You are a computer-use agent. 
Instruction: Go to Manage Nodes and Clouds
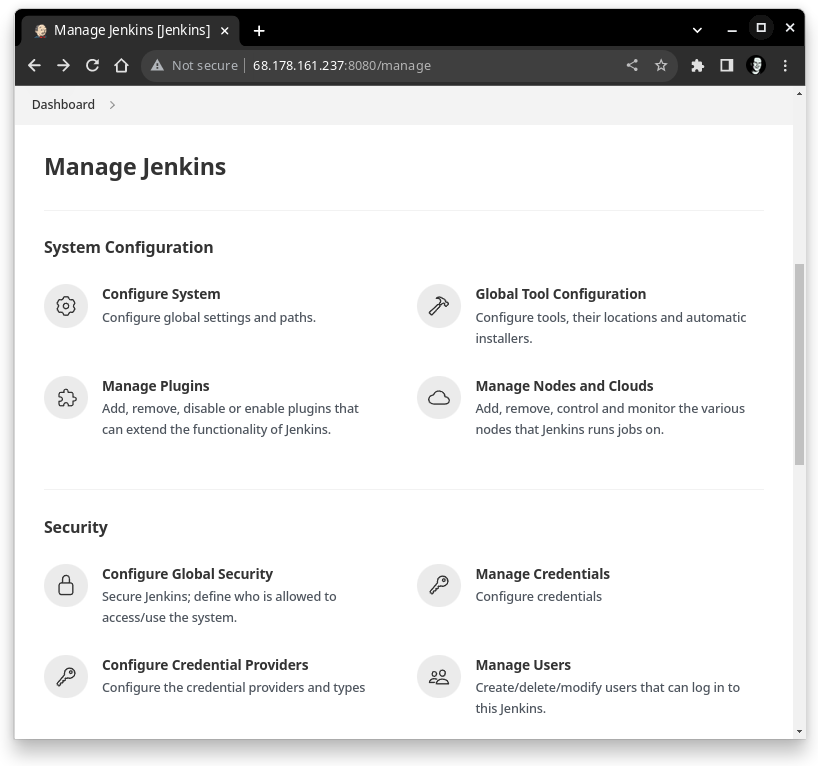(x=564, y=386)
